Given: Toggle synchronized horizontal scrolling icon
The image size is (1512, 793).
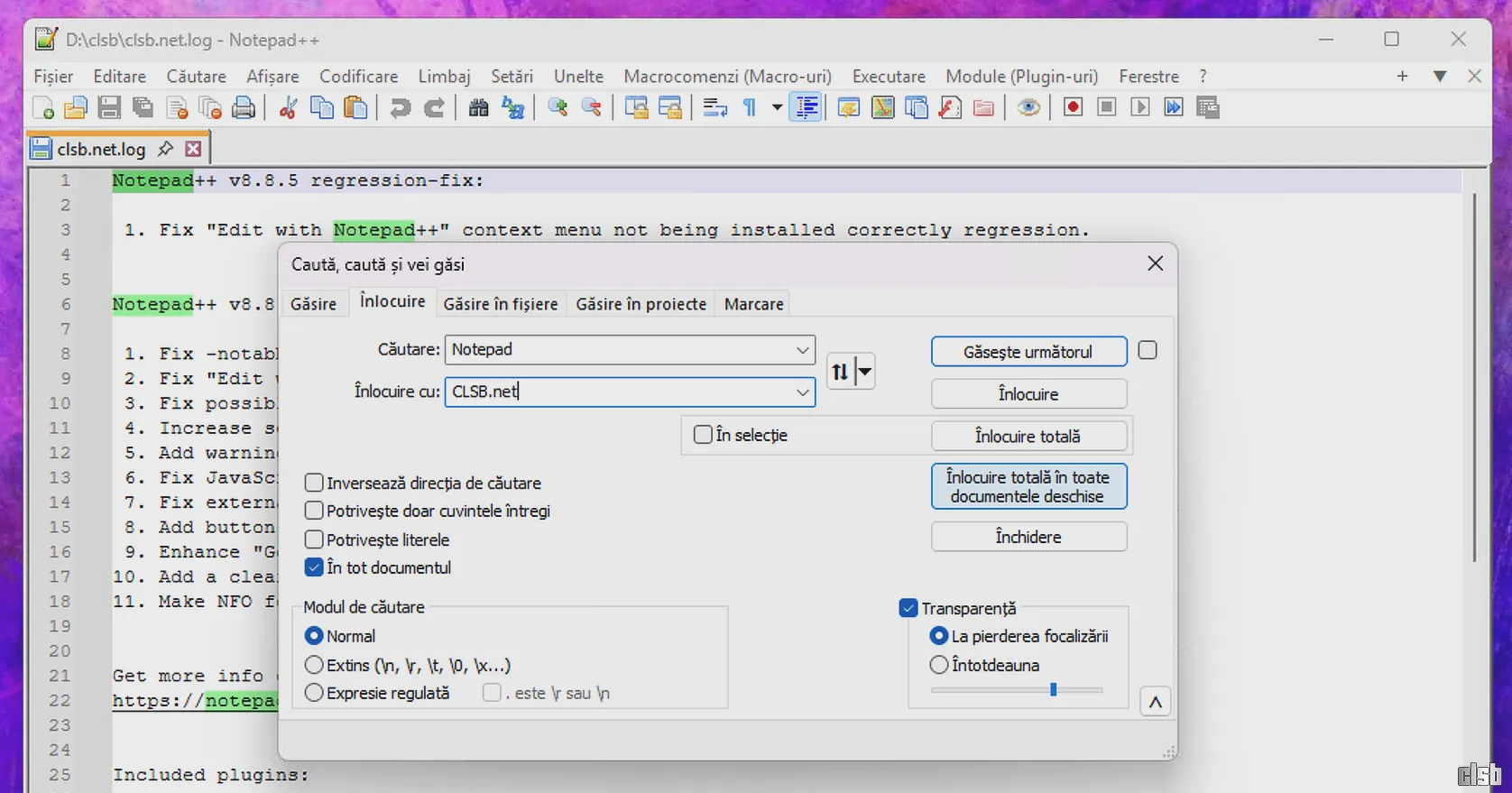Looking at the screenshot, I should 670,108.
